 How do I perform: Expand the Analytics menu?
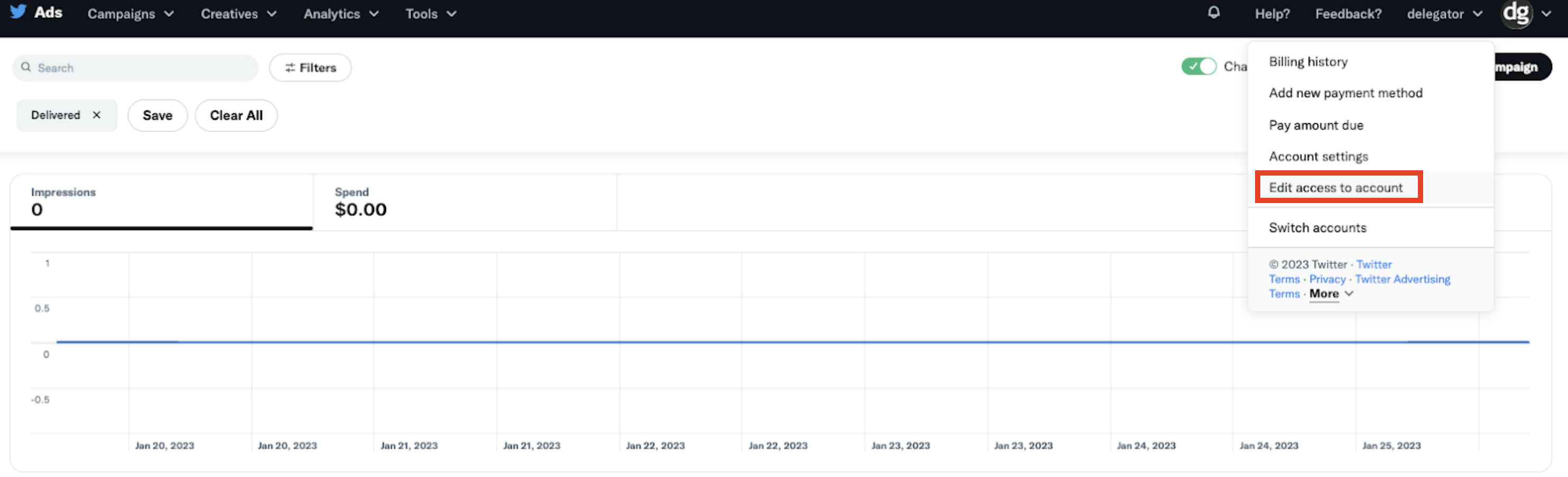(x=341, y=13)
